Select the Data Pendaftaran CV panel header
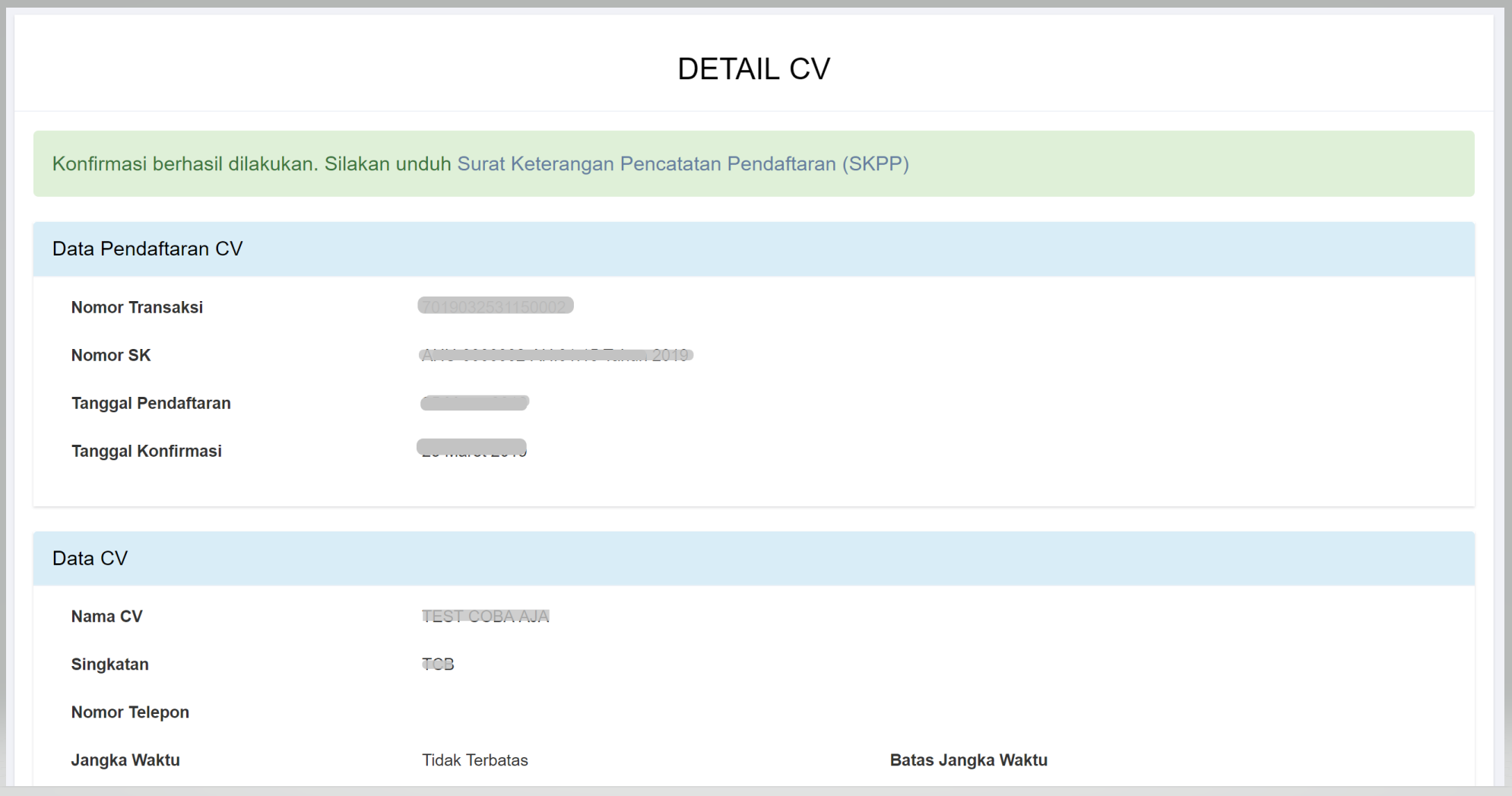Image resolution: width=1512 pixels, height=796 pixels. coord(147,249)
